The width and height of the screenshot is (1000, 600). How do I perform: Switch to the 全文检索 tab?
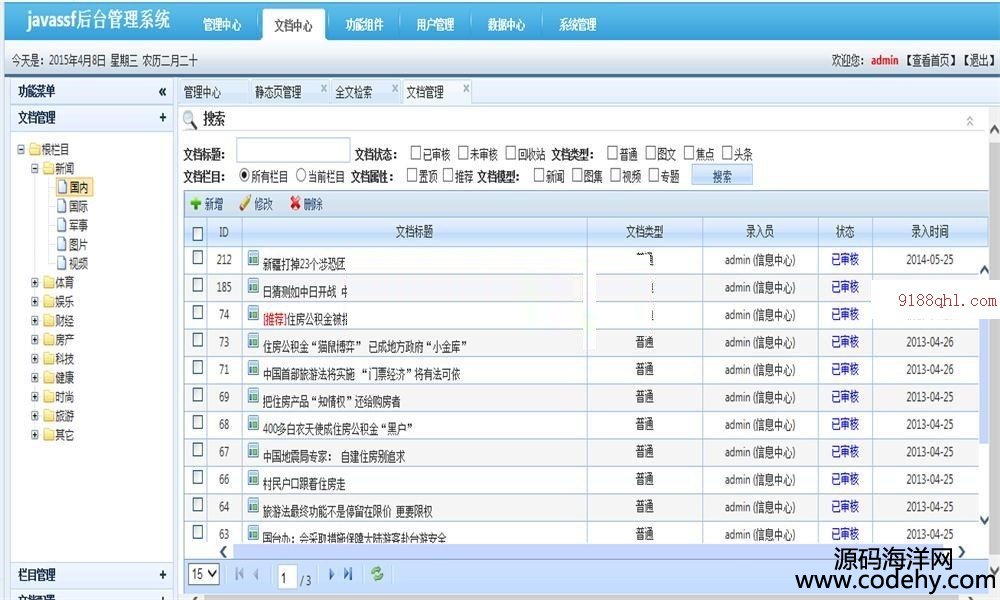click(x=354, y=92)
